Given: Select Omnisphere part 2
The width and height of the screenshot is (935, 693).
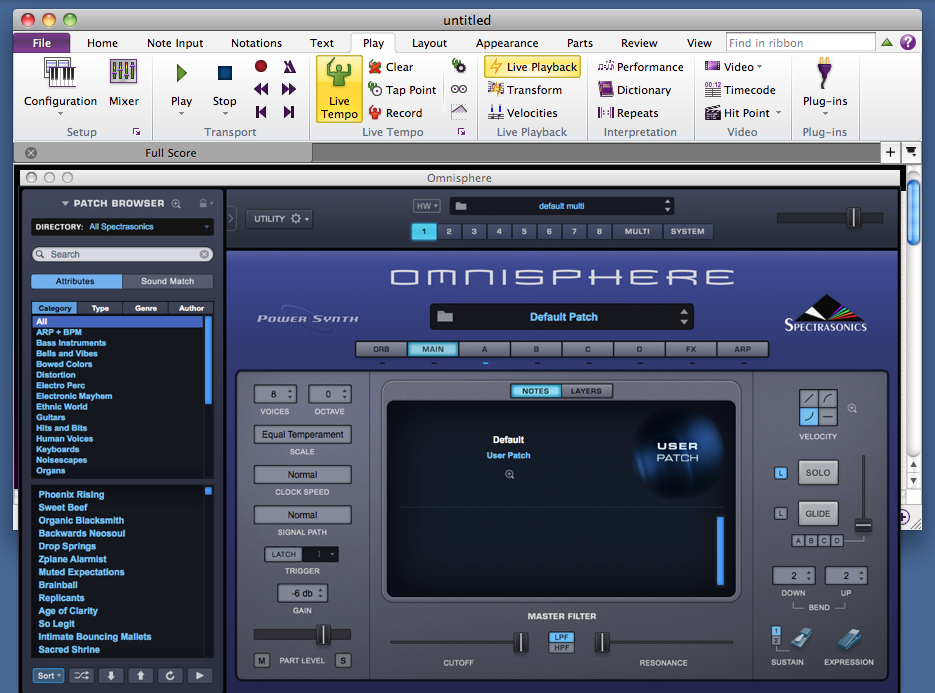Looking at the screenshot, I should [449, 231].
